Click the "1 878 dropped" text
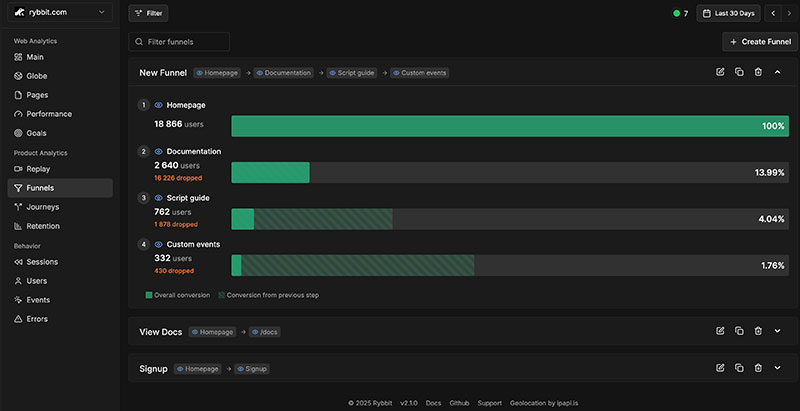This screenshot has width=800, height=411. pos(176,224)
